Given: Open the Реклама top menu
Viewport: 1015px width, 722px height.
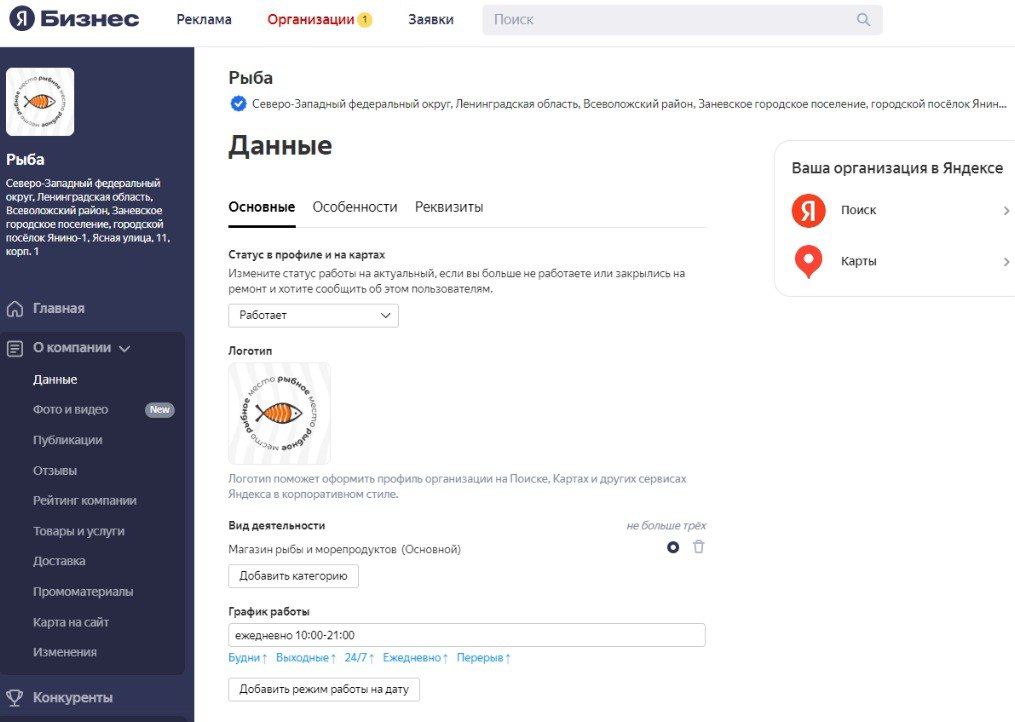Looking at the screenshot, I should (204, 19).
